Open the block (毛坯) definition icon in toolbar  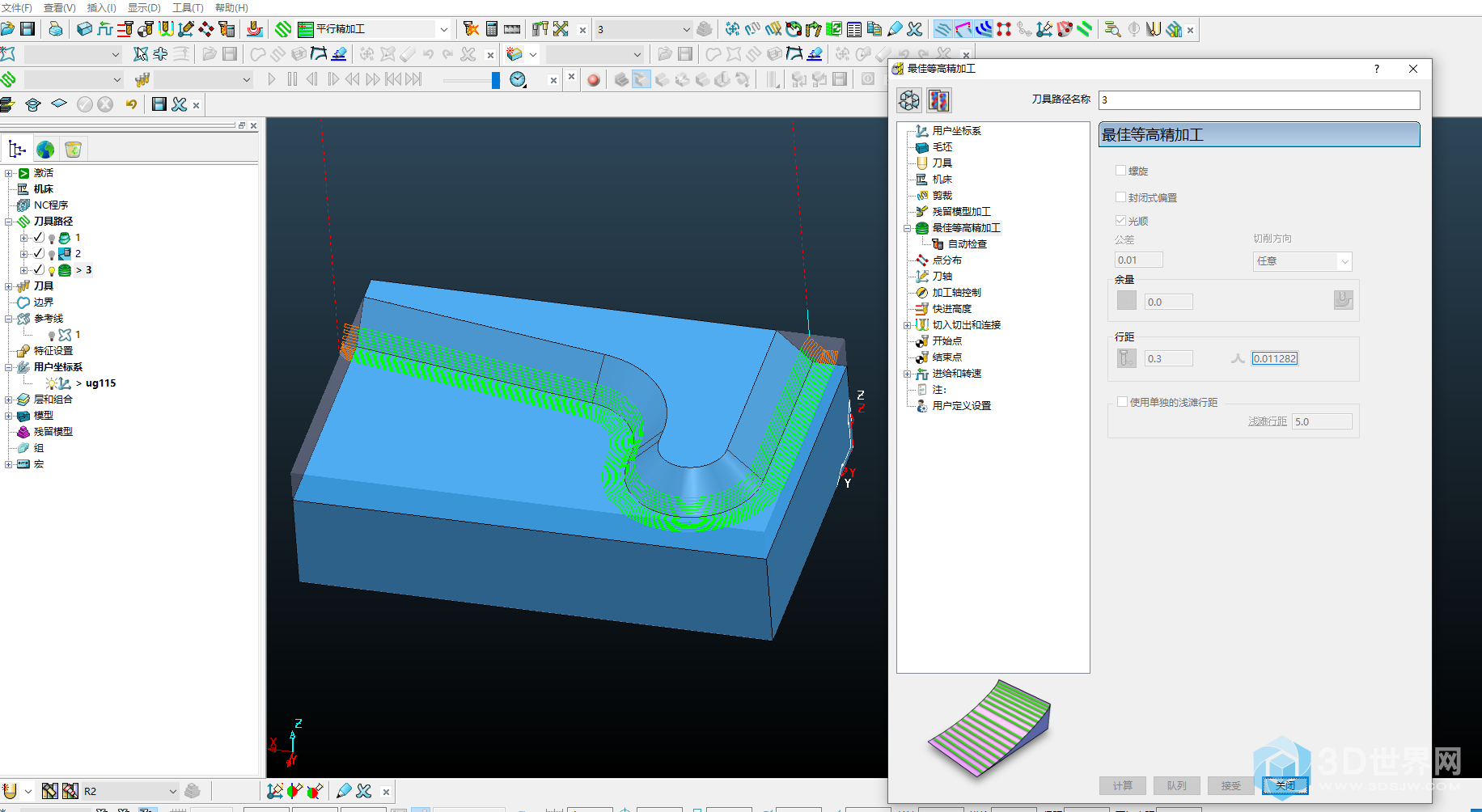click(x=84, y=29)
